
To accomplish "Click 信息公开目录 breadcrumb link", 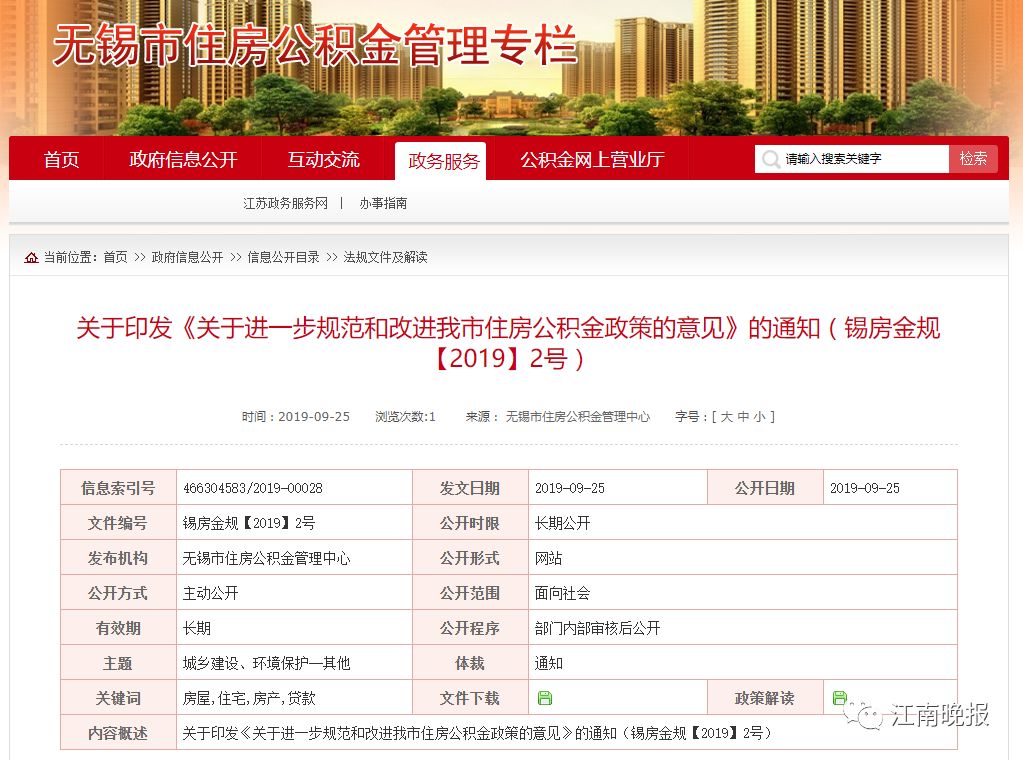I will click(283, 257).
